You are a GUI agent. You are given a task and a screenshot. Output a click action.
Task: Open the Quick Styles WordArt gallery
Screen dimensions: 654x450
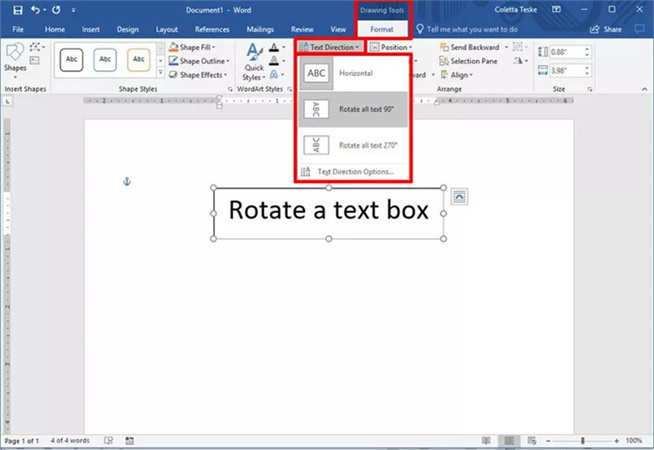[254, 67]
